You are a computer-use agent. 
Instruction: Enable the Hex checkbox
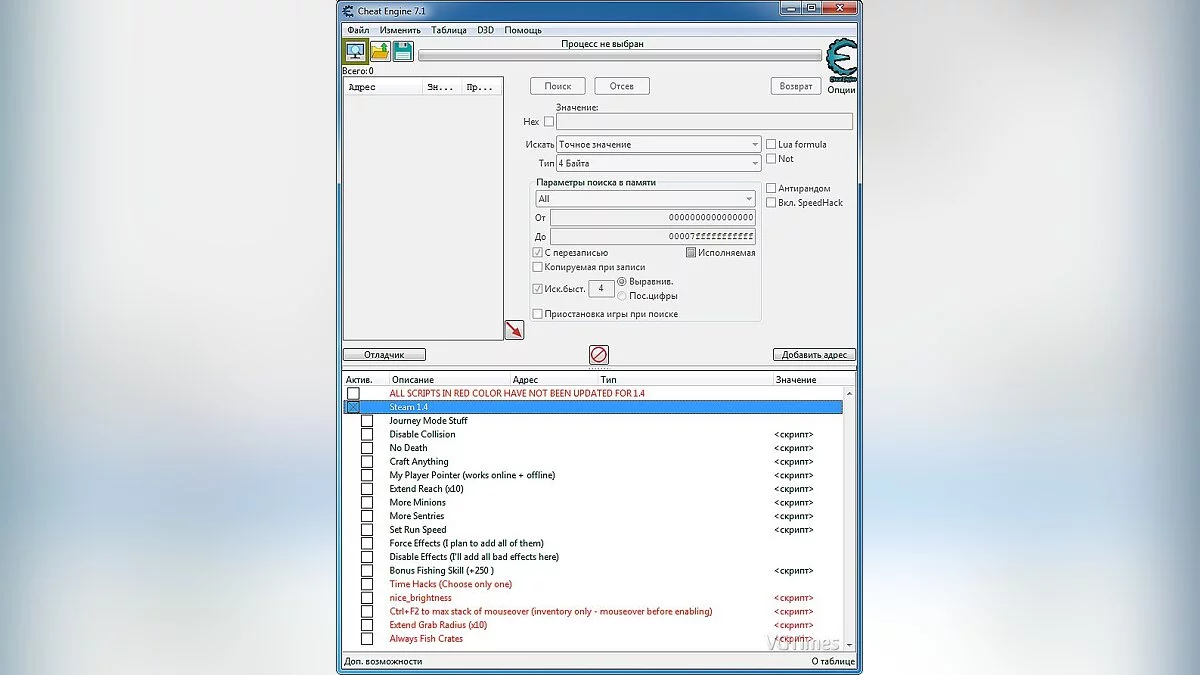click(548, 122)
